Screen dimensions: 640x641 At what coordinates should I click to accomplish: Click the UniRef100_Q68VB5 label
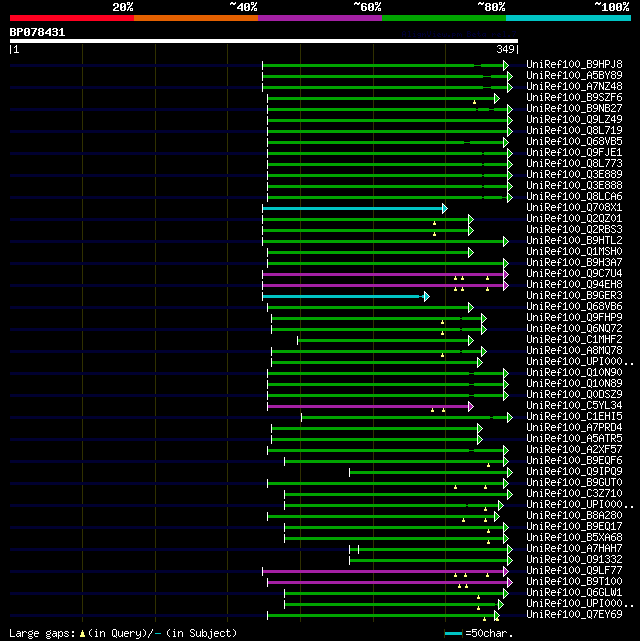pyautogui.click(x=574, y=142)
